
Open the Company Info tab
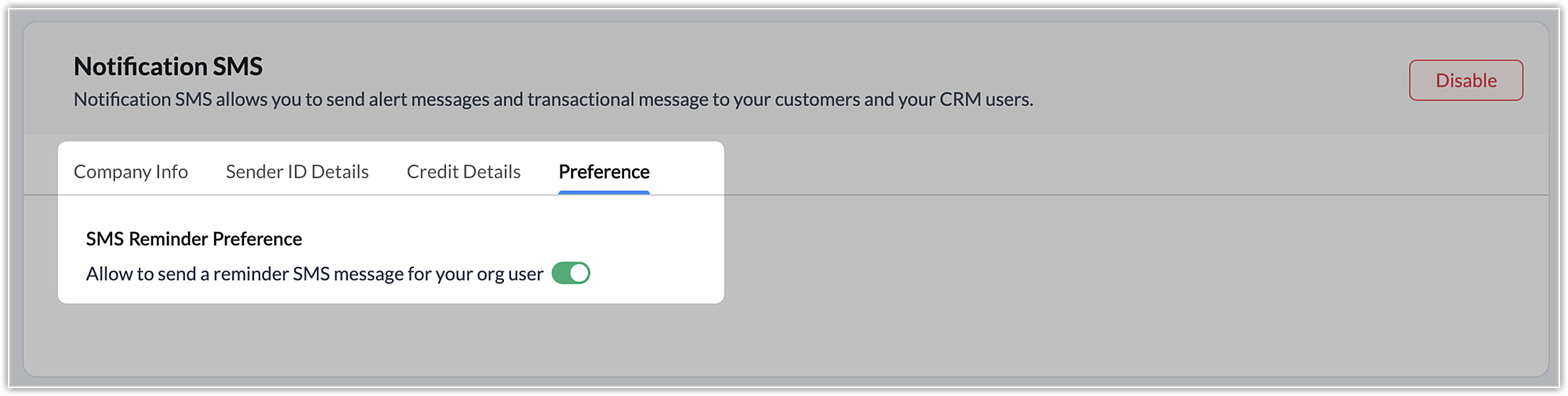131,172
